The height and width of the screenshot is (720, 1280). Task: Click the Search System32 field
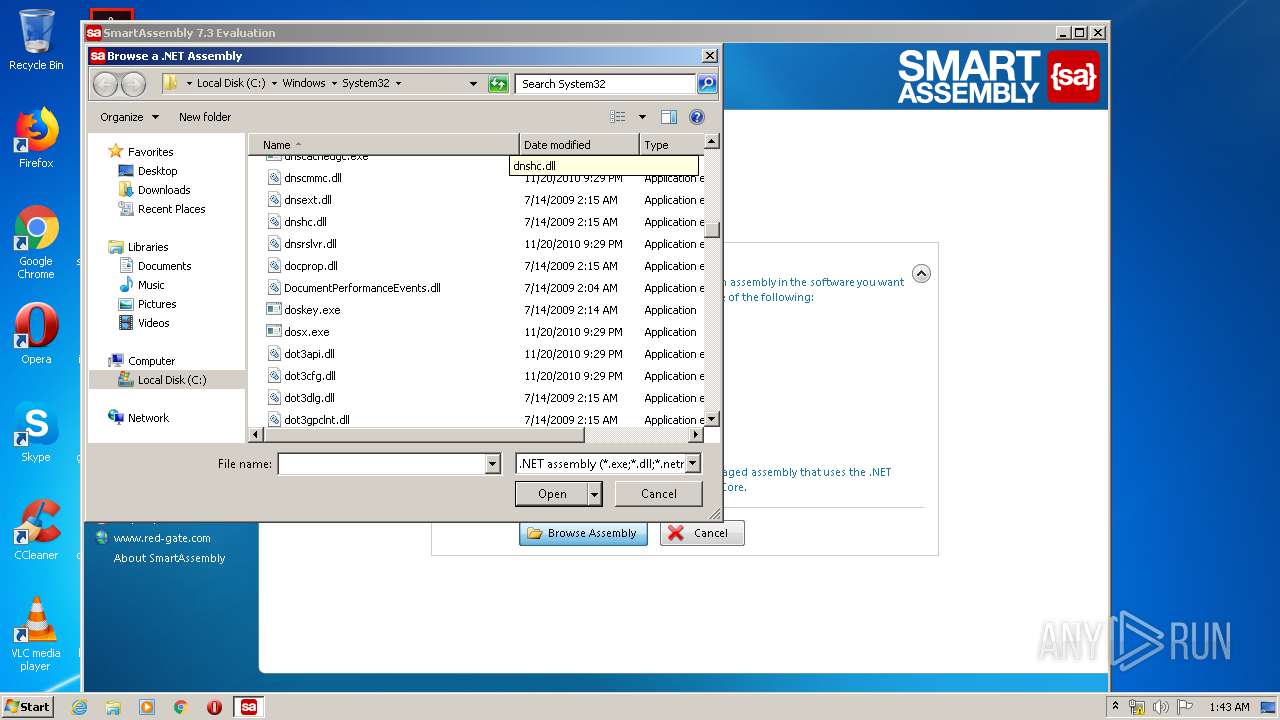[x=606, y=84]
